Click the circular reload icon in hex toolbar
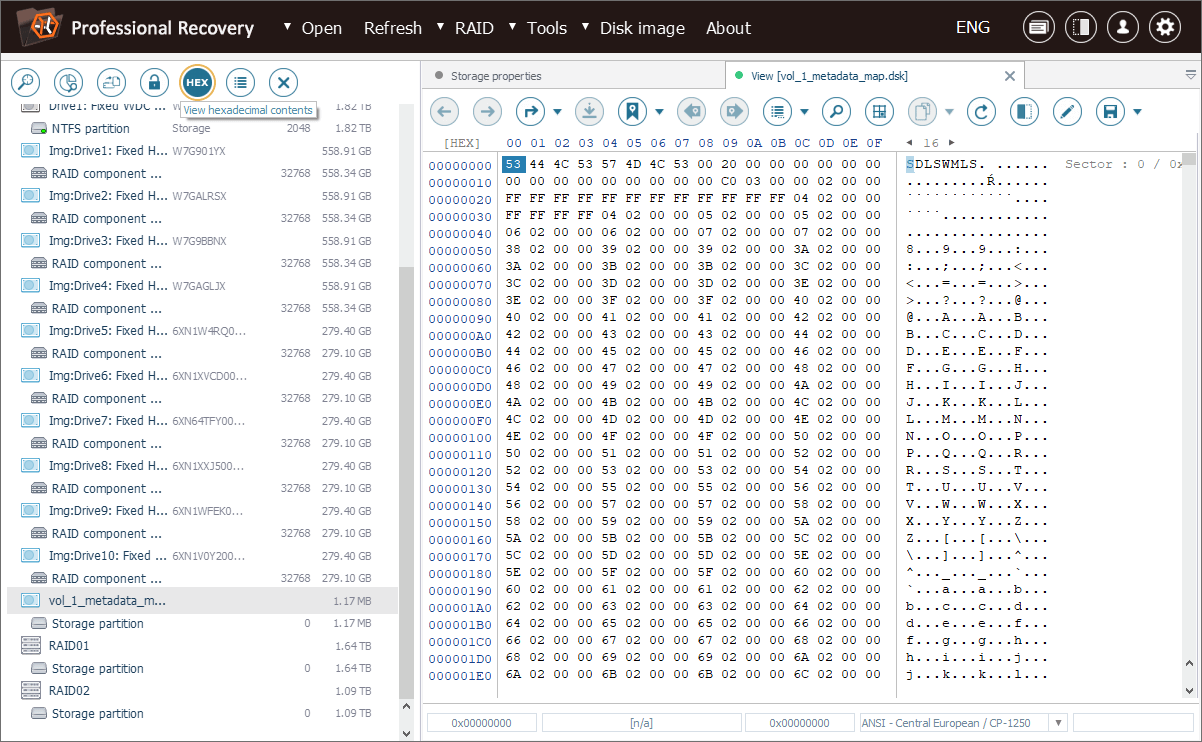1202x742 pixels. click(981, 111)
